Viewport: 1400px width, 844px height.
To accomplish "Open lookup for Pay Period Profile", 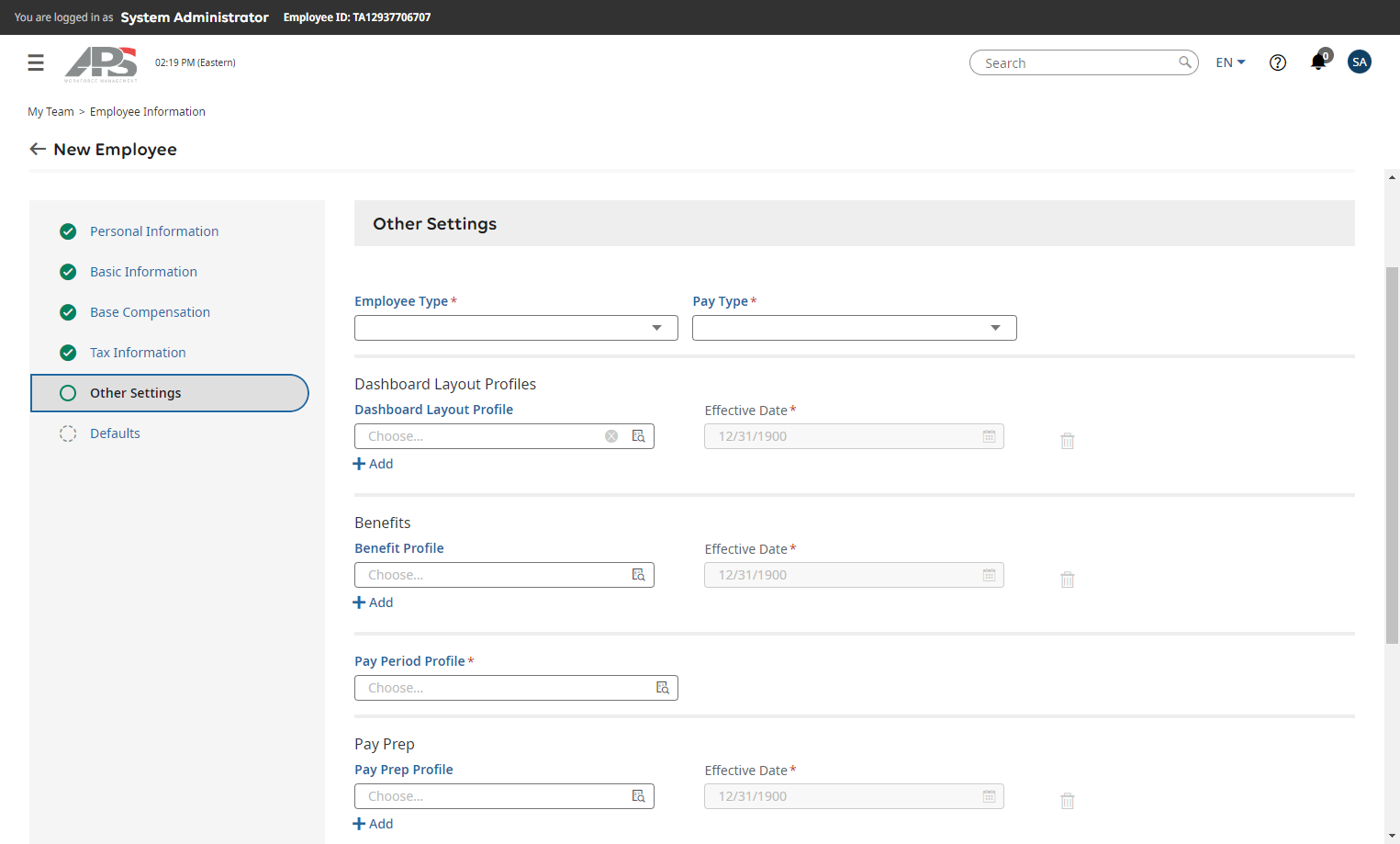I will [x=663, y=688].
